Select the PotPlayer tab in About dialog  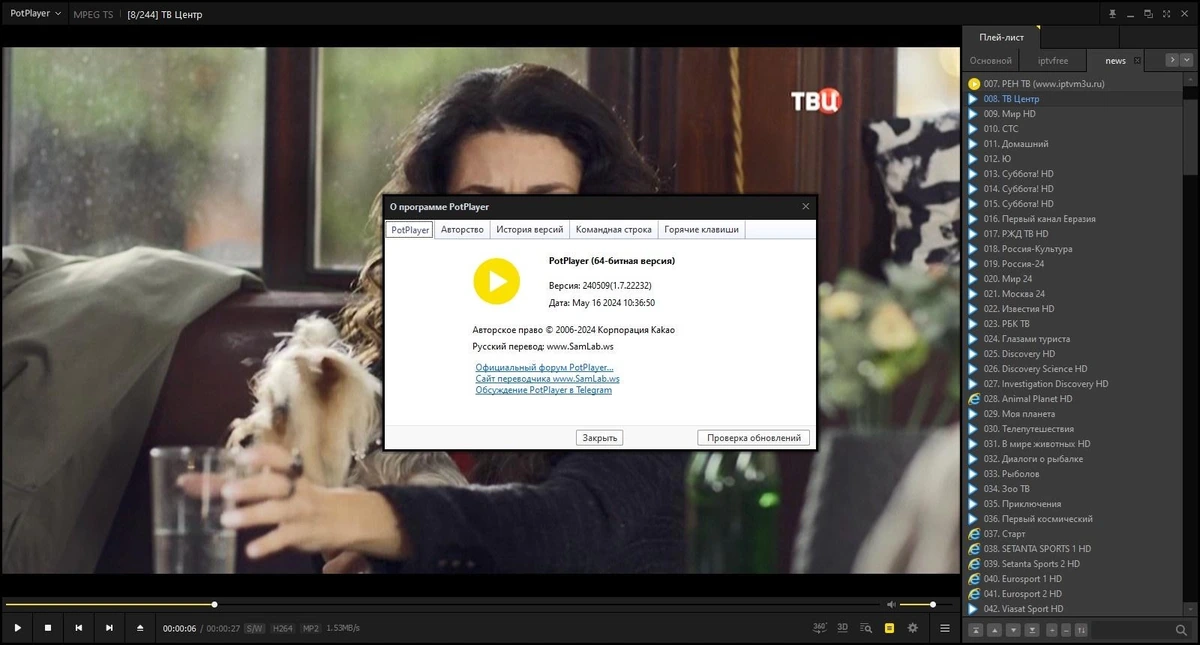click(x=410, y=230)
